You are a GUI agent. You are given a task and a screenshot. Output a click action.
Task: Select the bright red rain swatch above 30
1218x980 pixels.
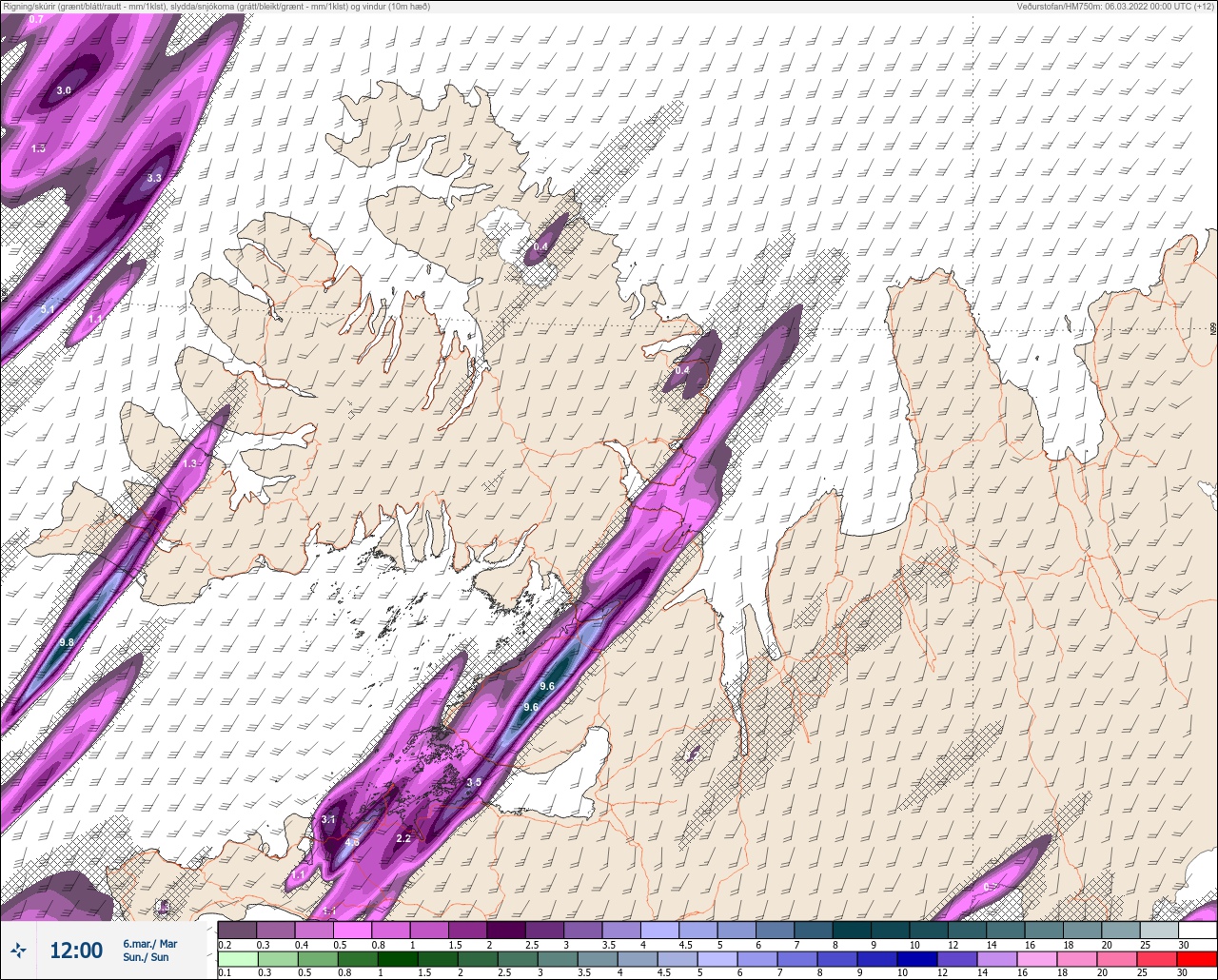tap(1197, 959)
